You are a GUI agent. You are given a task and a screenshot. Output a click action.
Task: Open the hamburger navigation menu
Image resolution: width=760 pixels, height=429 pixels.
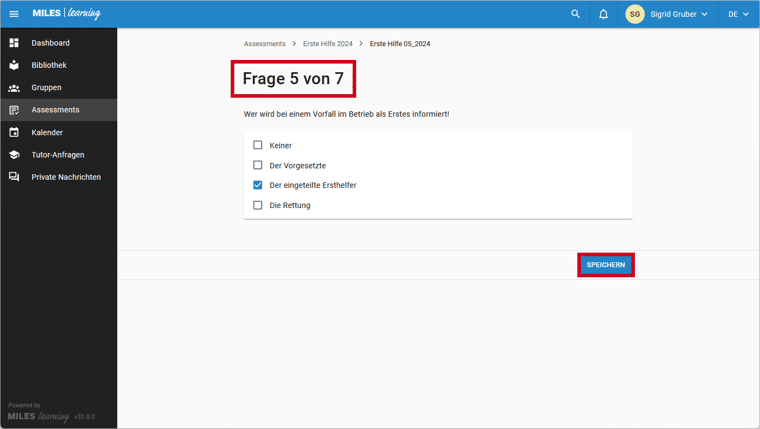click(14, 14)
